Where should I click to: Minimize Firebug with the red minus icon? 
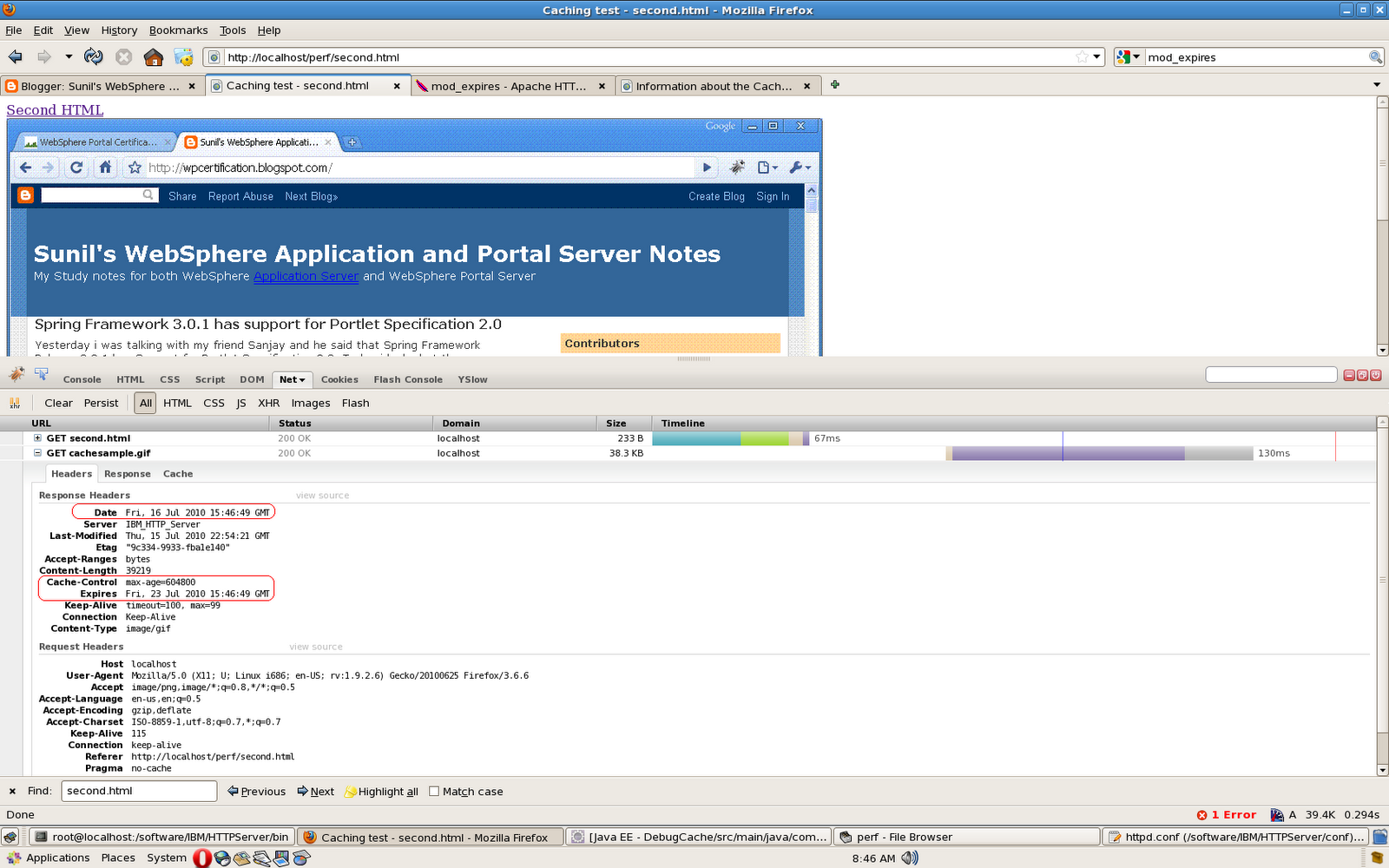tap(1348, 374)
